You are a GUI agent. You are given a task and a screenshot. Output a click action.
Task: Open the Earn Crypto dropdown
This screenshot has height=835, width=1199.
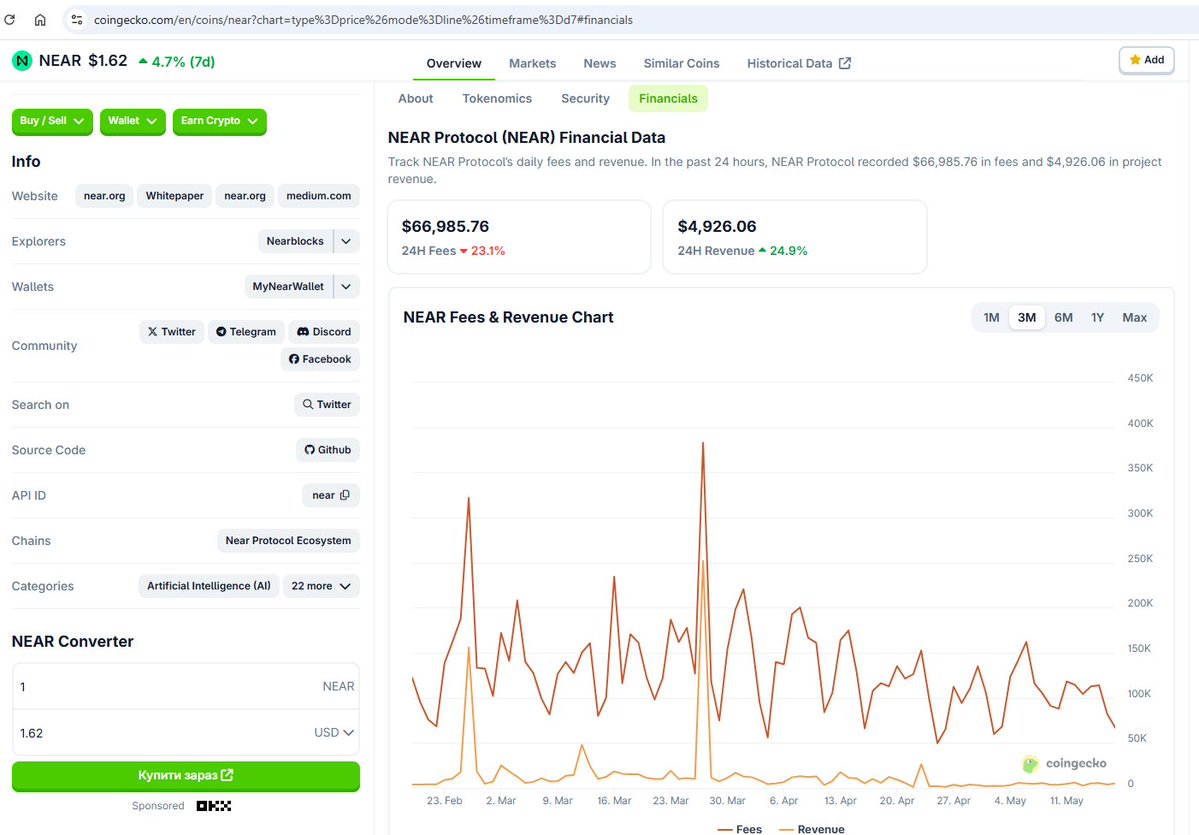219,121
